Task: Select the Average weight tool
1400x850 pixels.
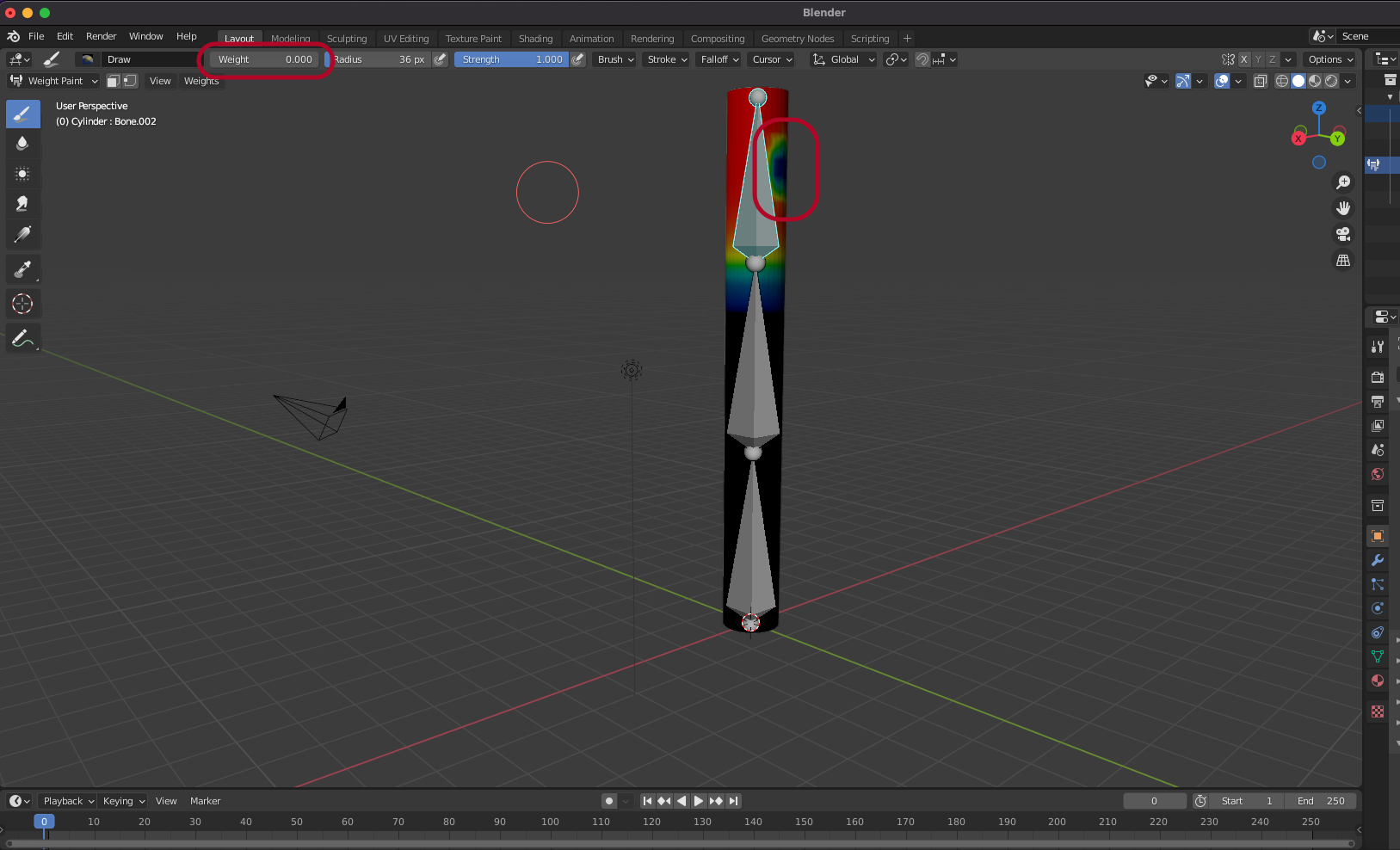Action: pos(22,174)
